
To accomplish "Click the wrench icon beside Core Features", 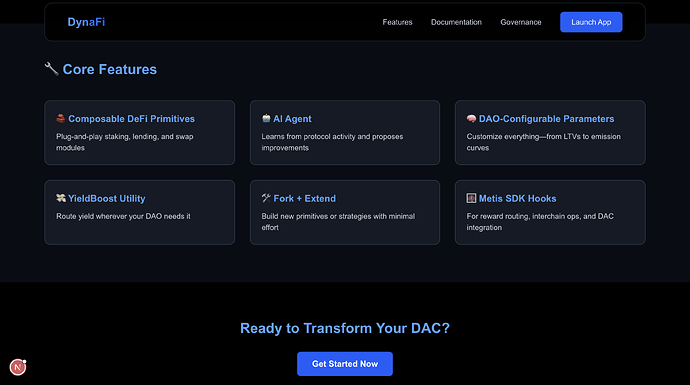I will [x=51, y=69].
